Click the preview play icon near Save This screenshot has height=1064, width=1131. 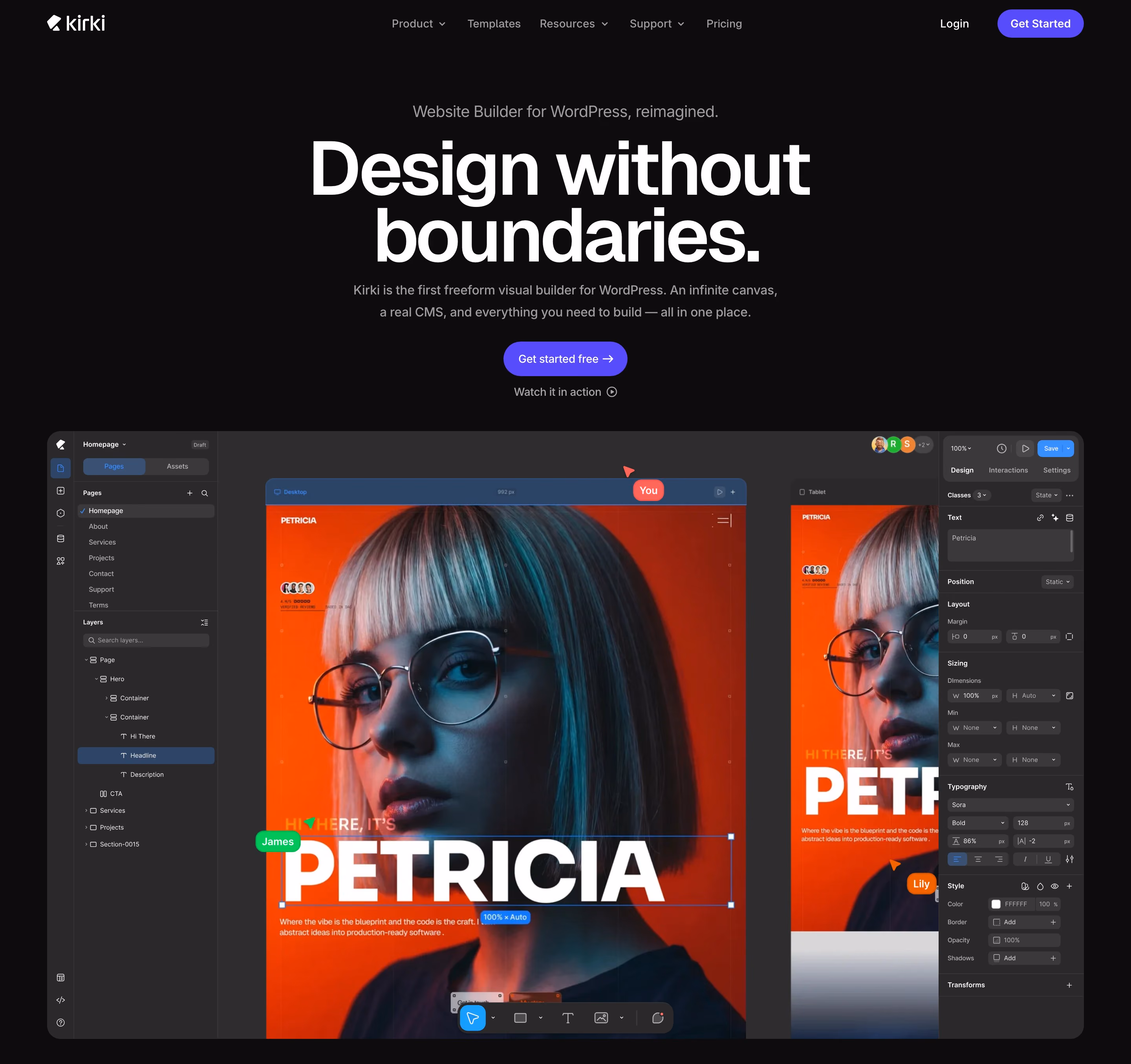click(1025, 449)
